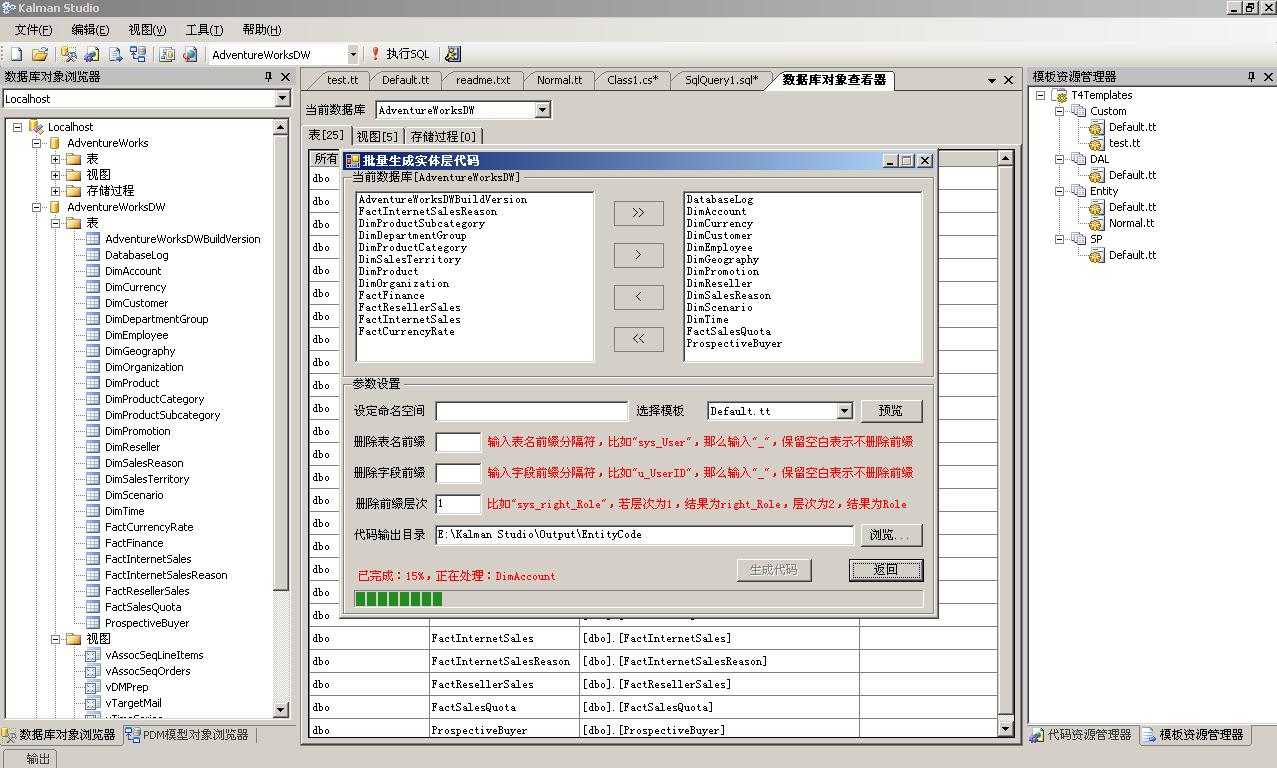
Task: Expand the 存储过程 folder under AdventureWorks
Action: point(56,191)
